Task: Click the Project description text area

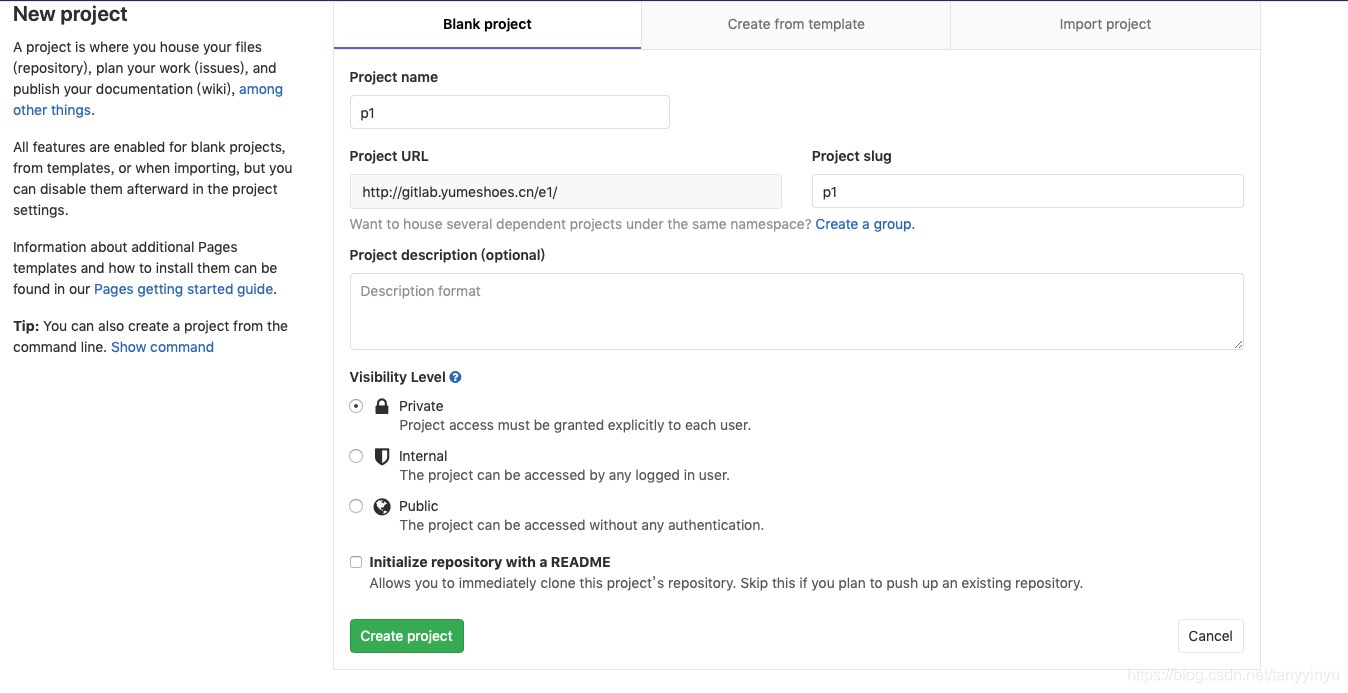Action: click(796, 311)
